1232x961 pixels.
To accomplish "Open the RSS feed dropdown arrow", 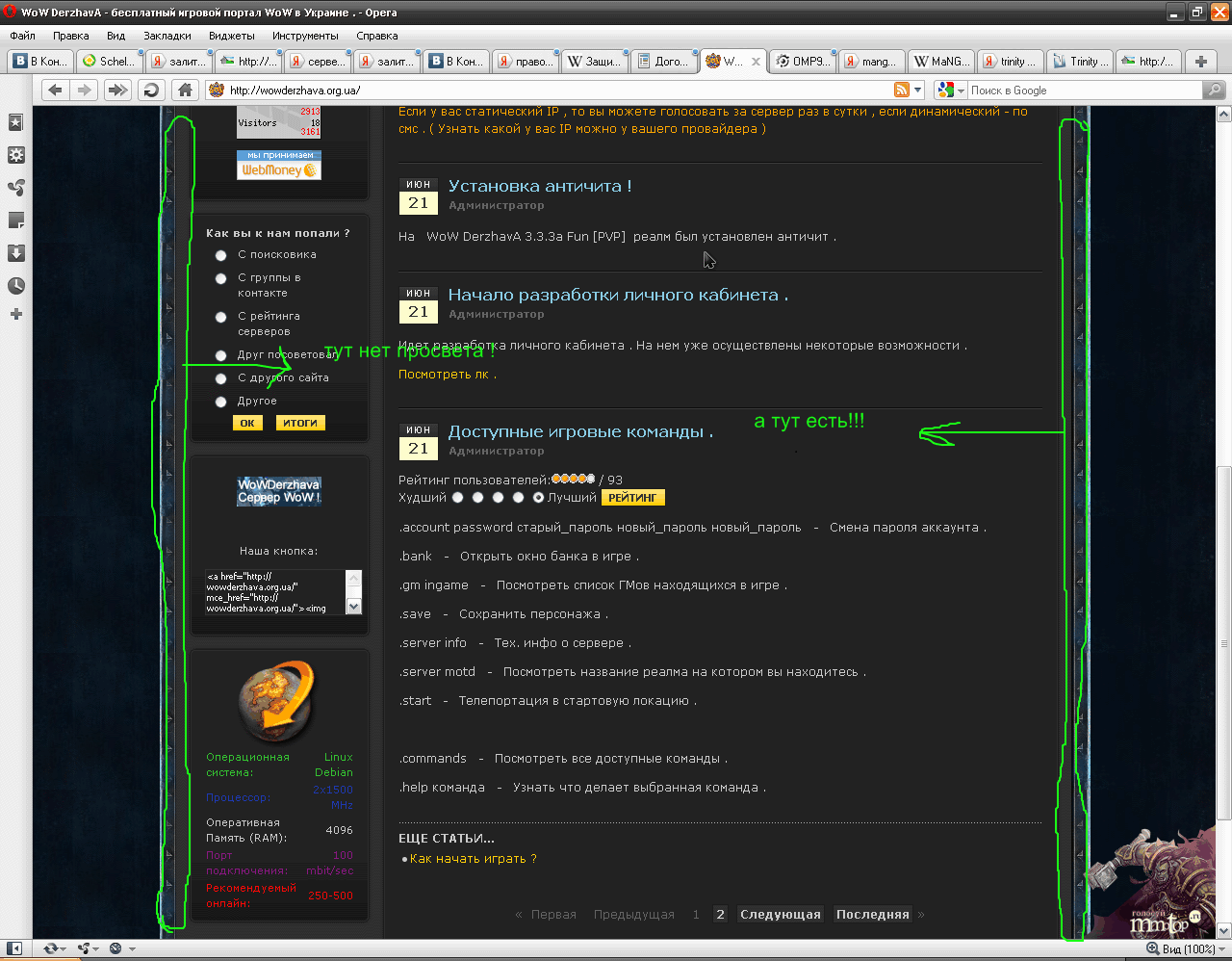I will tap(917, 90).
